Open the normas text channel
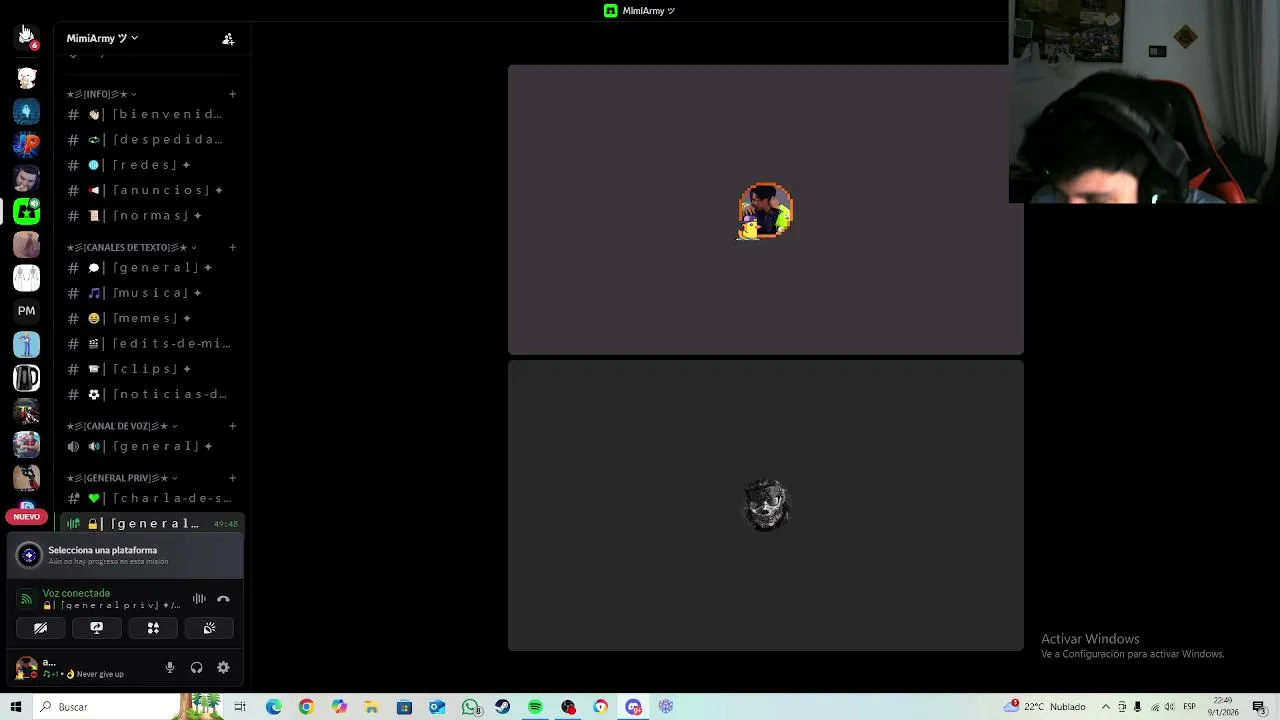The image size is (1280, 720). coord(151,216)
